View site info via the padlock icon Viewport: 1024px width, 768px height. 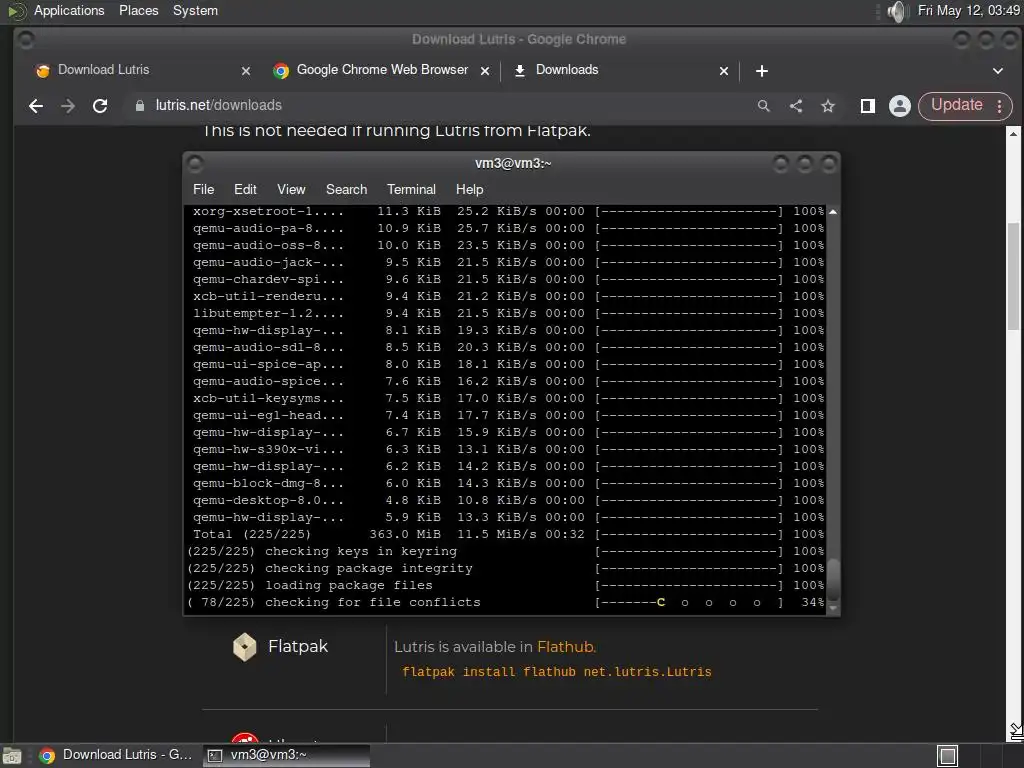click(x=139, y=106)
